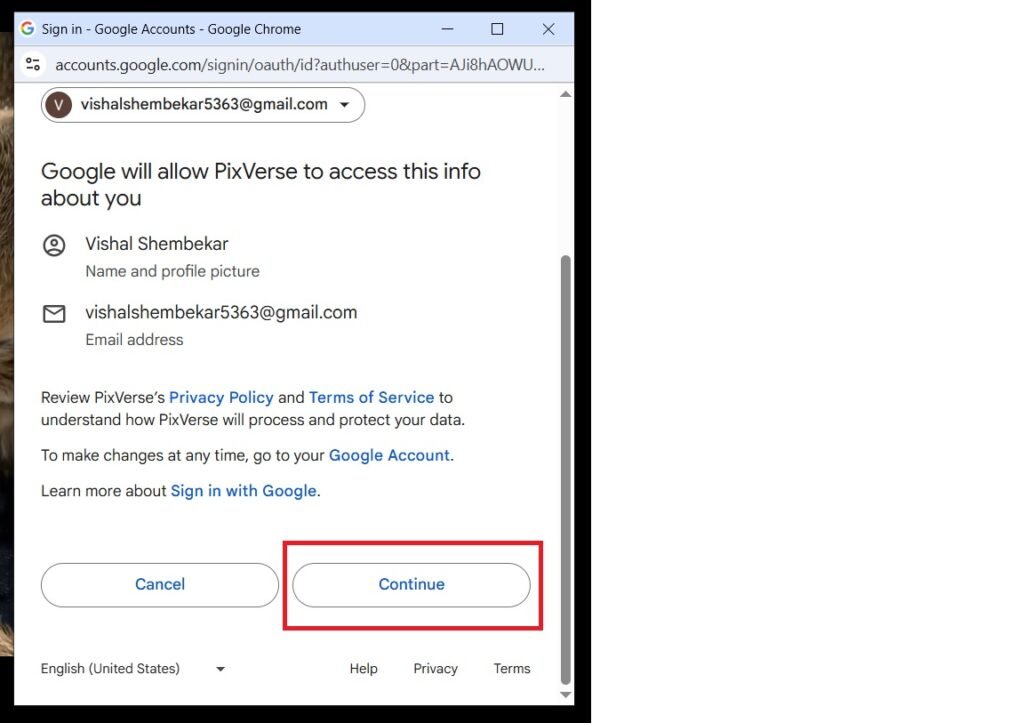Click the scroll up arrow
The height and width of the screenshot is (723, 1024).
pyautogui.click(x=565, y=94)
